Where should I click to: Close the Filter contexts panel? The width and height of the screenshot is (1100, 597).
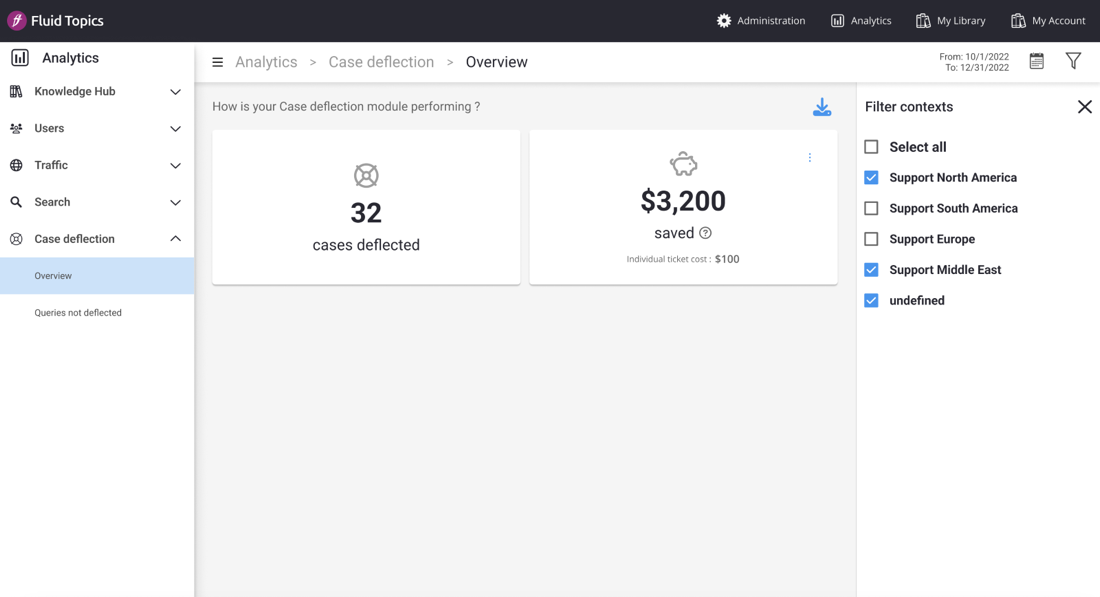click(1084, 107)
